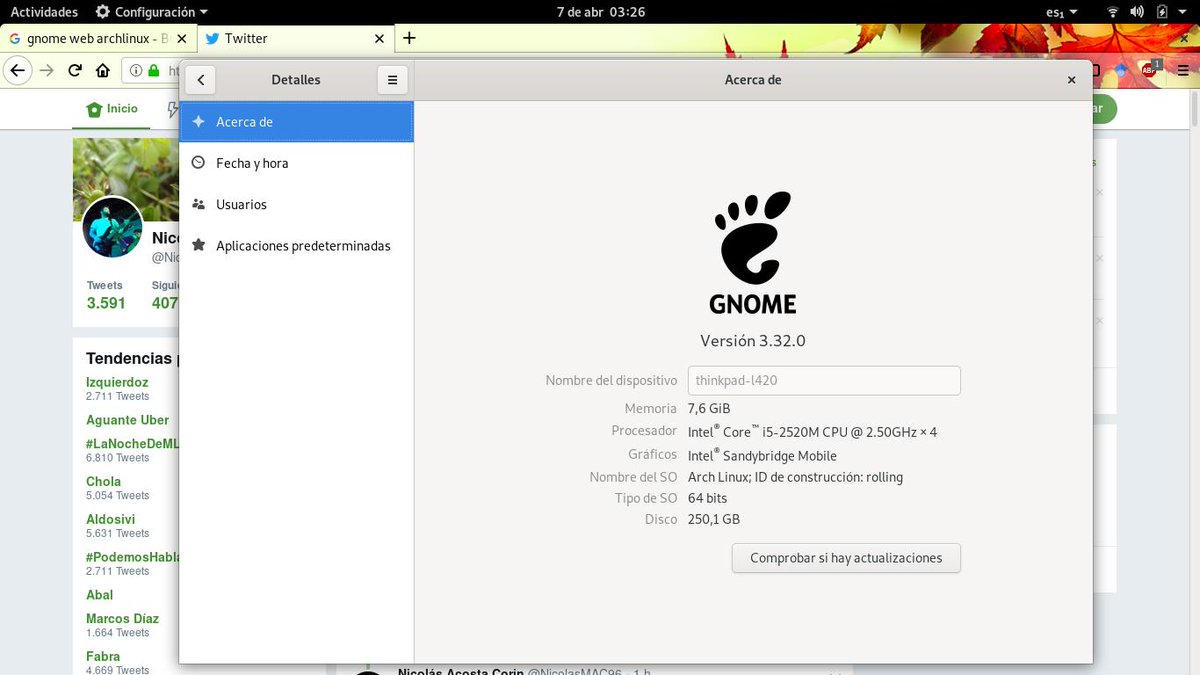The image size is (1200, 675).
Task: Open the Aguante Uber trending topic
Action: 127,420
